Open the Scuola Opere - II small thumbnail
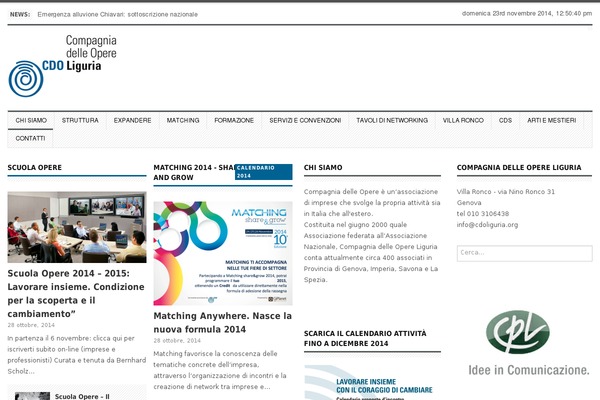The image size is (600, 400). click(32, 396)
